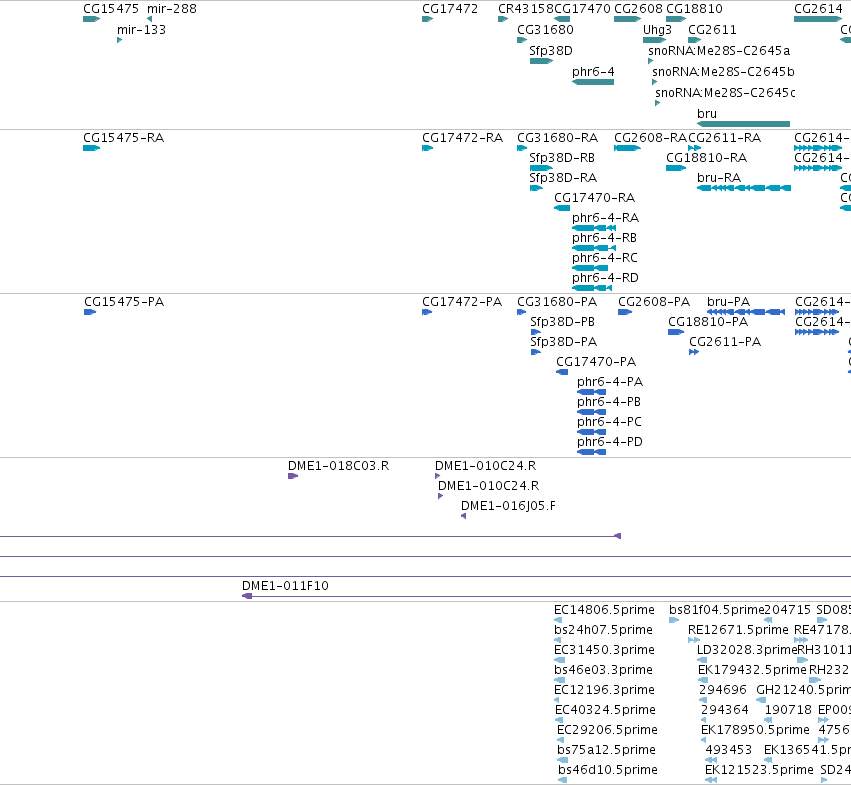This screenshot has height=785, width=851.
Task: Select protein Sfp38D-PB
Action: 536,332
